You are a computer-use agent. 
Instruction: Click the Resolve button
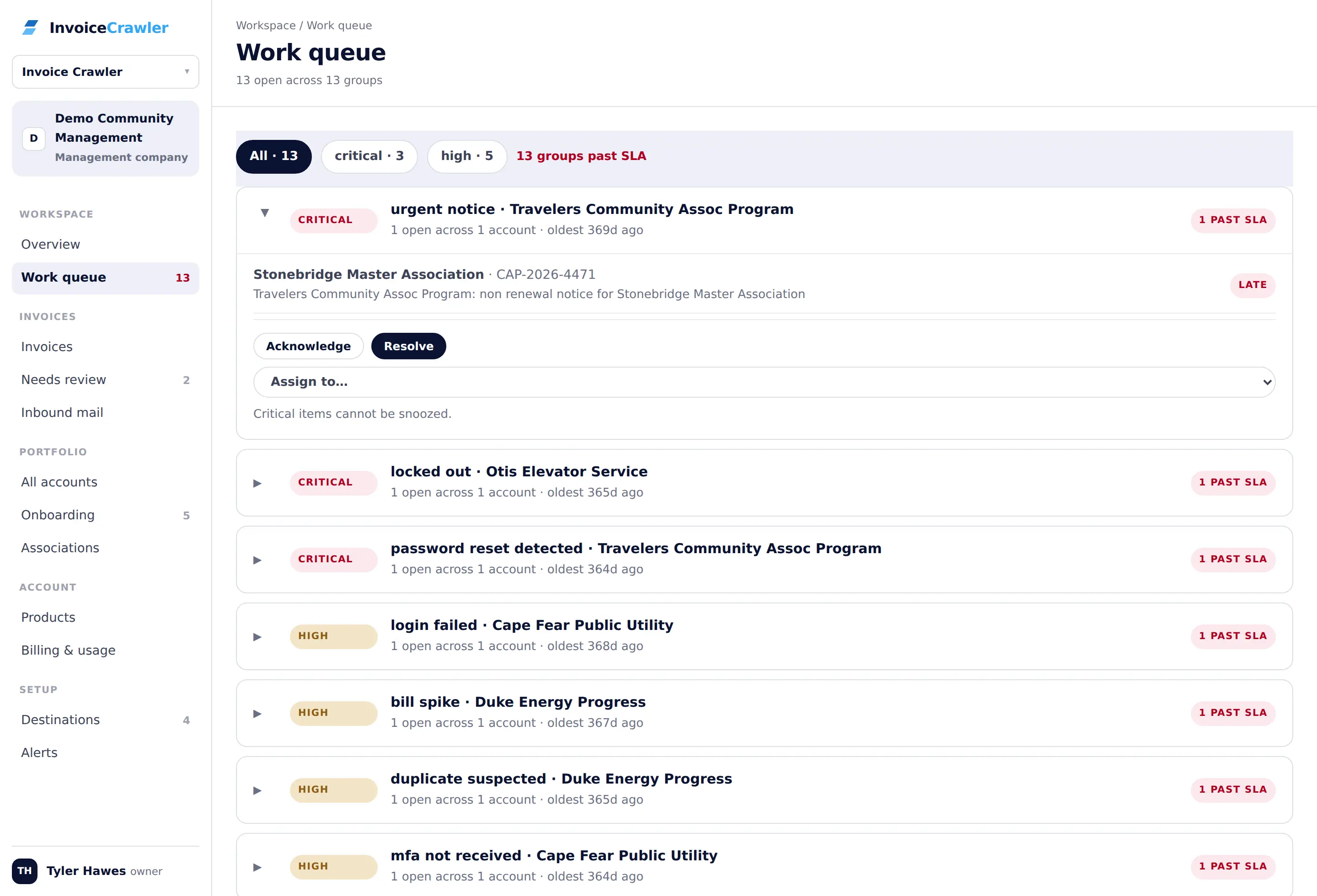408,346
